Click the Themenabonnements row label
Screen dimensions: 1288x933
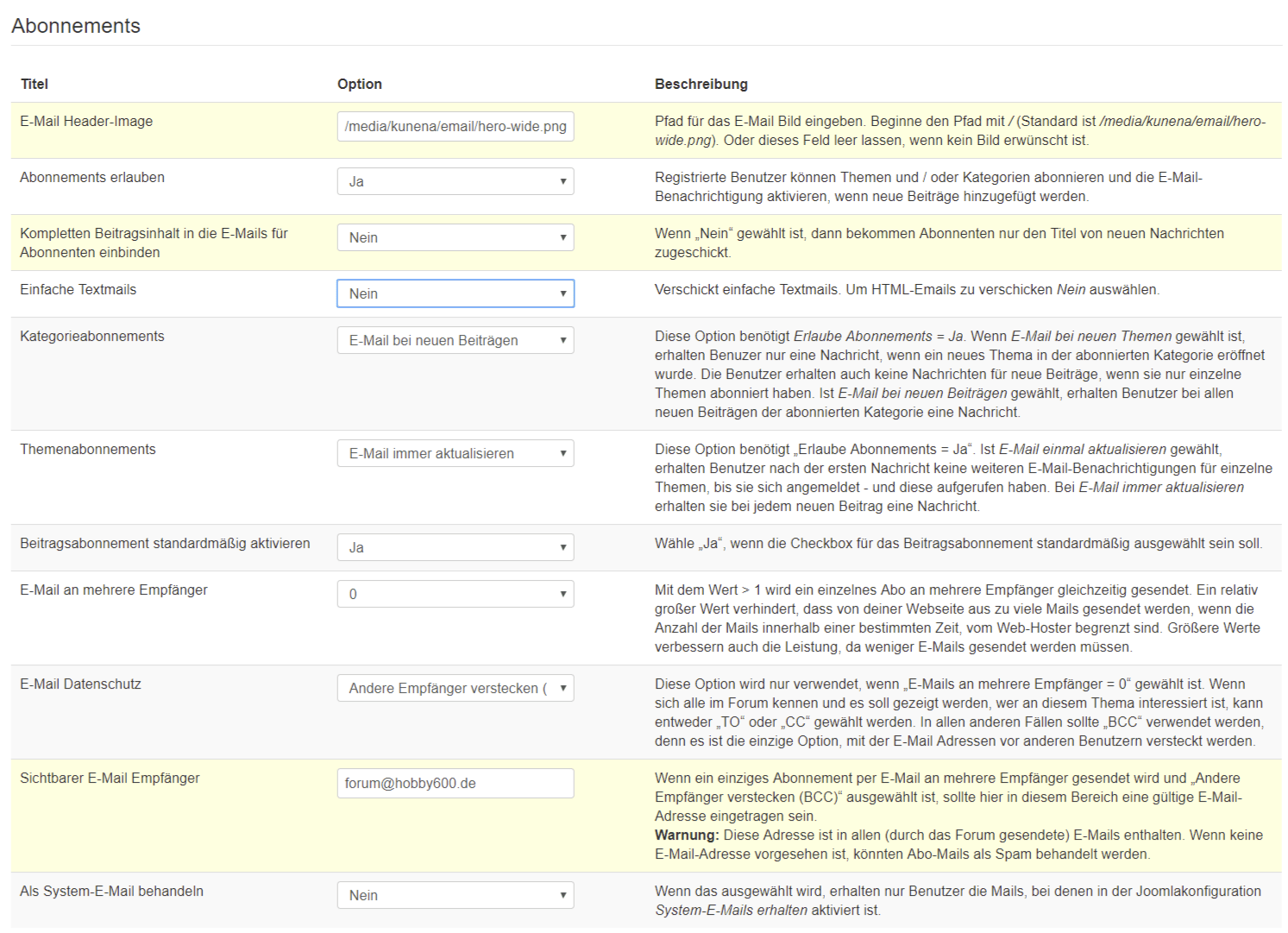point(88,450)
